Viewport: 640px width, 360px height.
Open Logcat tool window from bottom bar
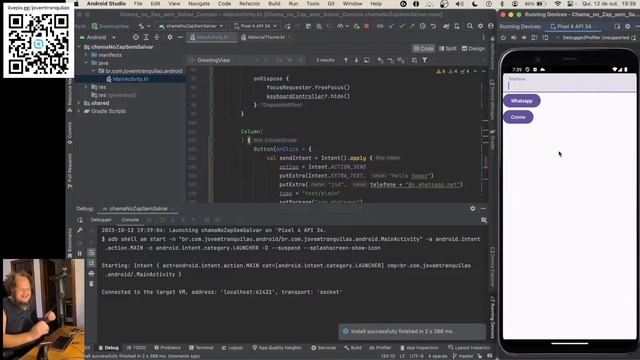(232, 348)
